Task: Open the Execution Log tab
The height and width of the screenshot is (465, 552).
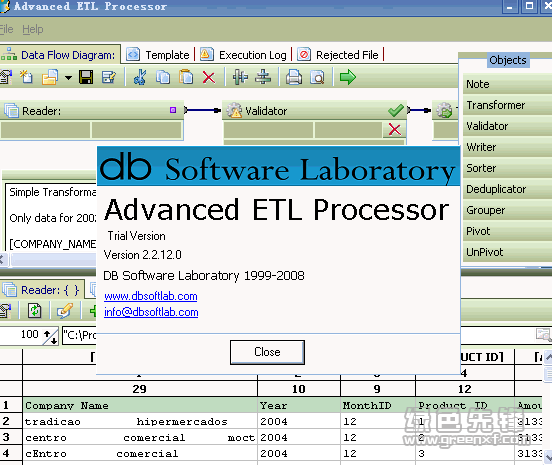Action: (x=244, y=55)
